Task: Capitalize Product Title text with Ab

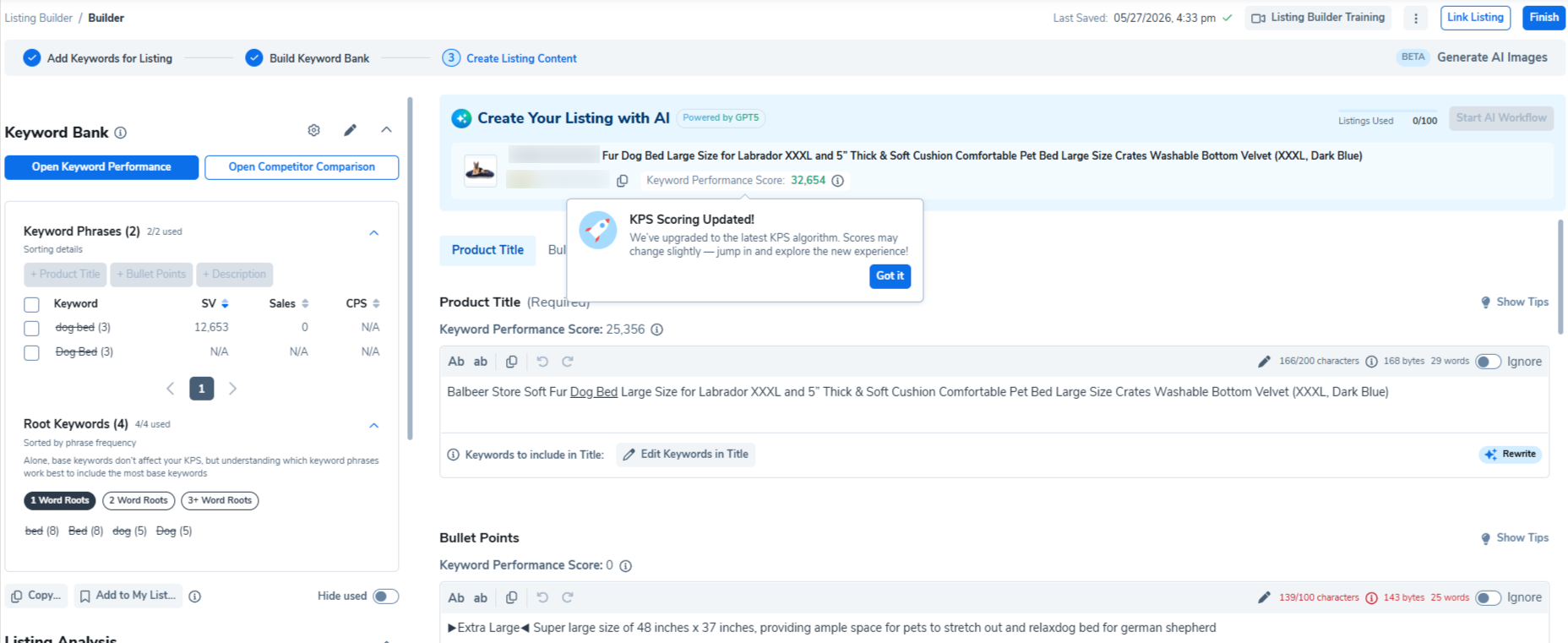Action: 456,362
